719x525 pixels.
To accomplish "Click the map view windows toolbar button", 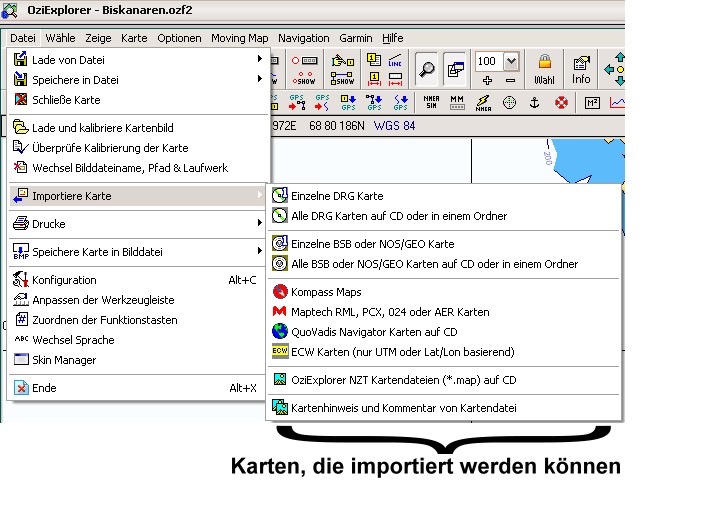I will (455, 69).
